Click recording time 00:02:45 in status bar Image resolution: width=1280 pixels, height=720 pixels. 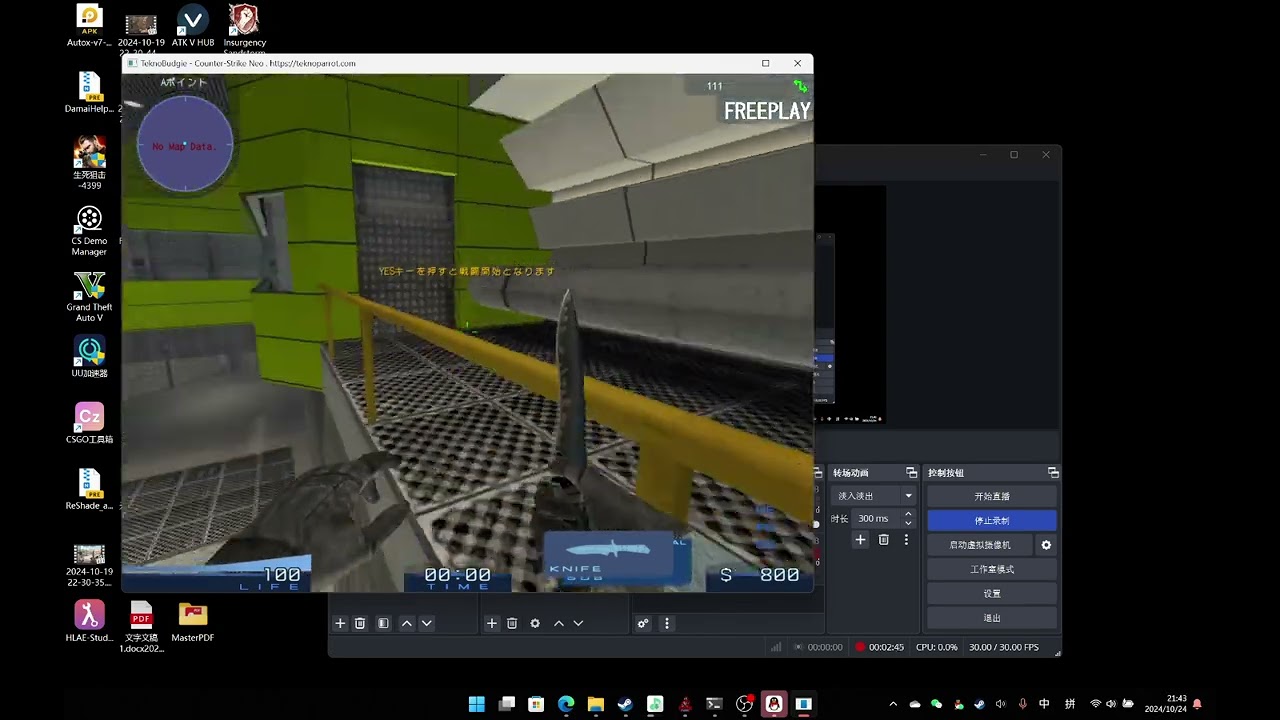886,647
